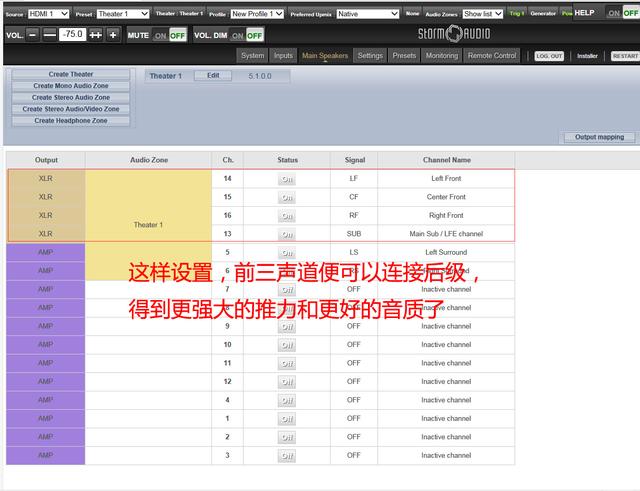640x491 pixels.
Task: Click the Main Sub / LFE channel name
Action: (x=446, y=234)
